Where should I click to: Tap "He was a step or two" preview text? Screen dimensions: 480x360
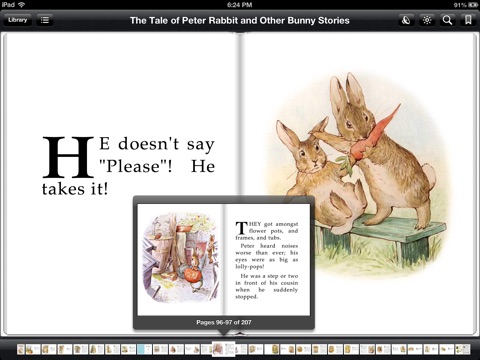click(x=269, y=276)
